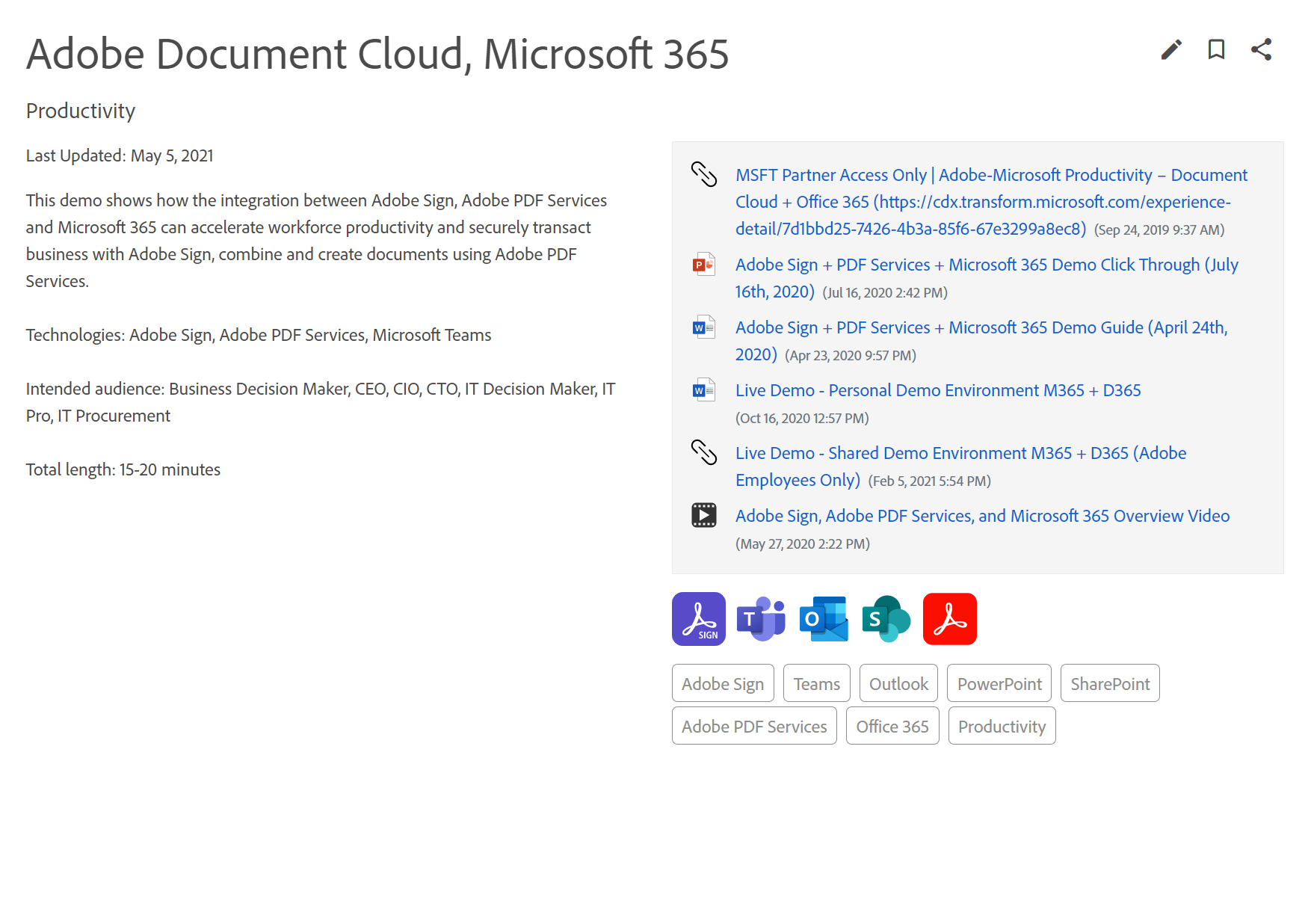Click link icon beside Shared Demo Environment

[x=703, y=452]
